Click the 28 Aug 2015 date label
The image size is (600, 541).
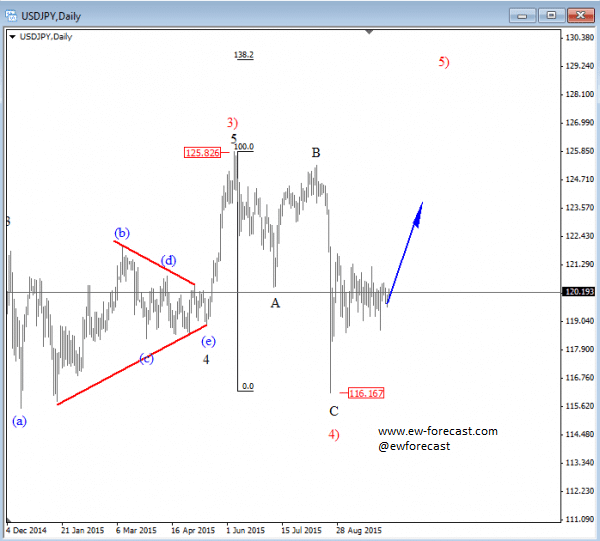(359, 531)
